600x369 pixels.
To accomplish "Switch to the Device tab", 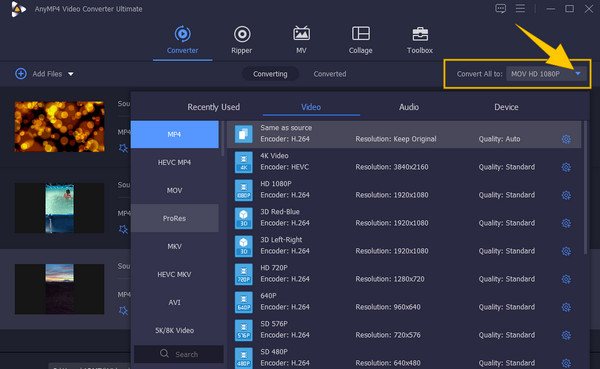I will coord(506,107).
